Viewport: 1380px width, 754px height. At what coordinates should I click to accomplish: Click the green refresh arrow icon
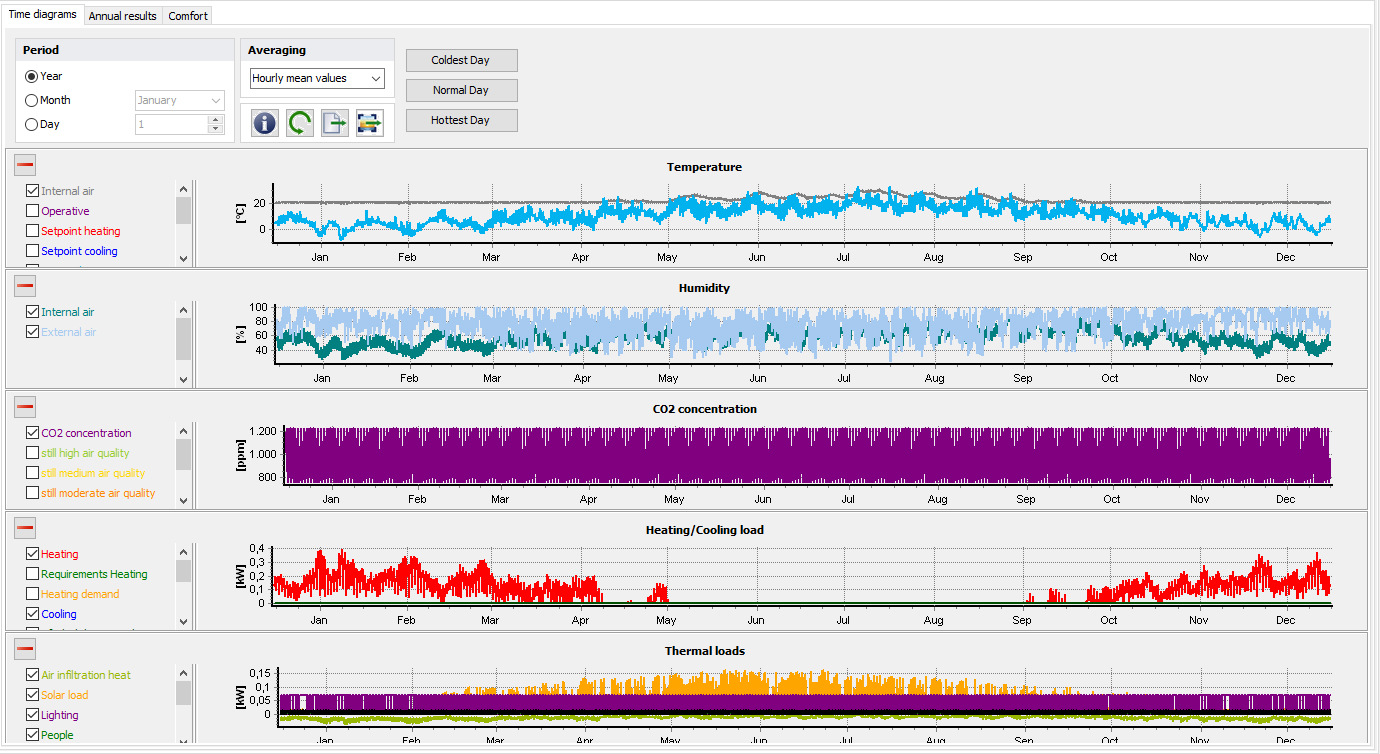point(299,123)
